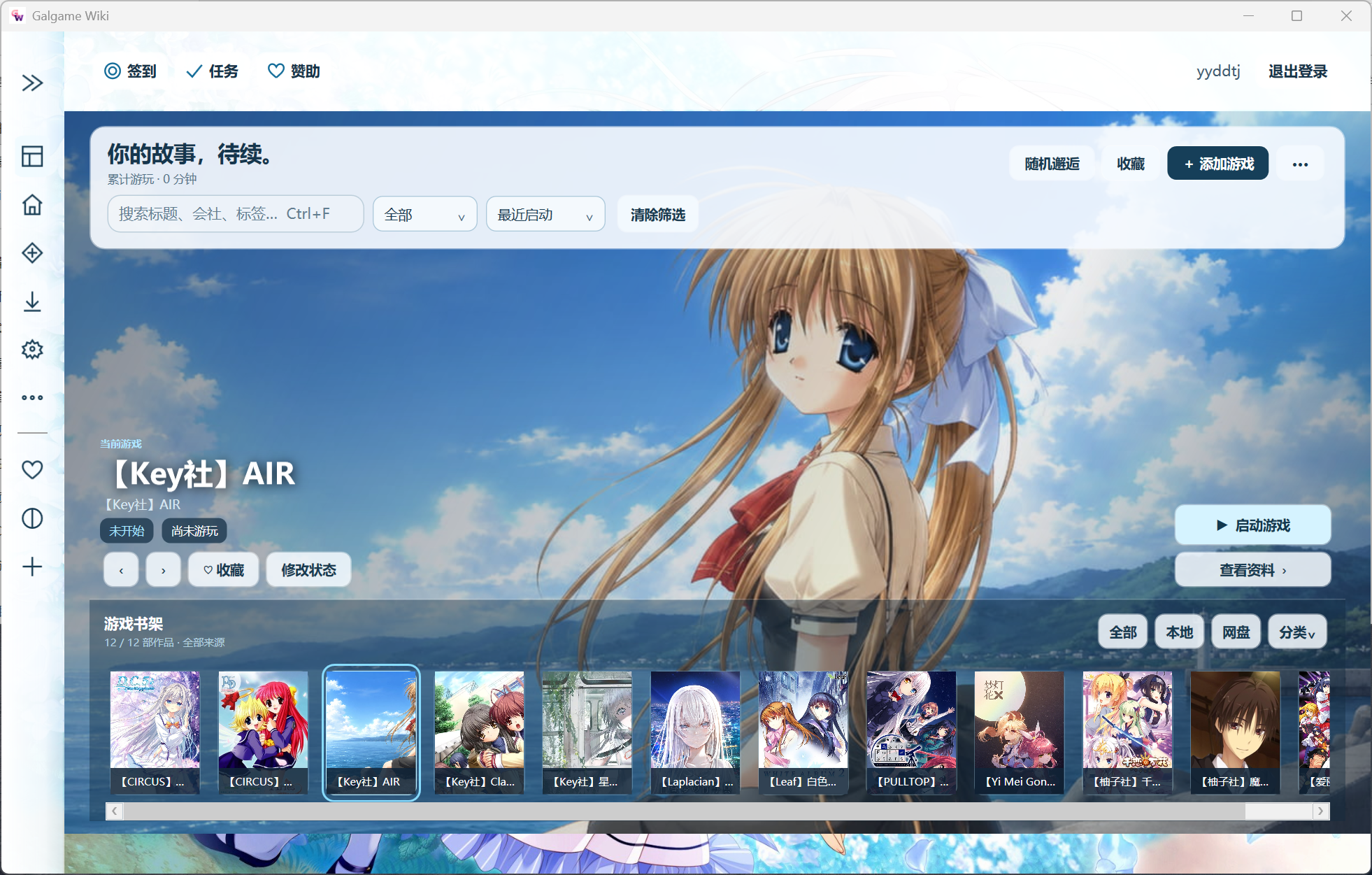Open 收藏 in the top header panel

[x=1131, y=164]
